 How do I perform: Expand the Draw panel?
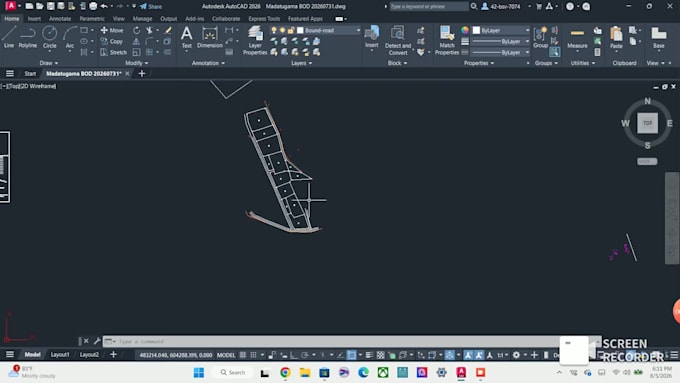click(x=49, y=63)
